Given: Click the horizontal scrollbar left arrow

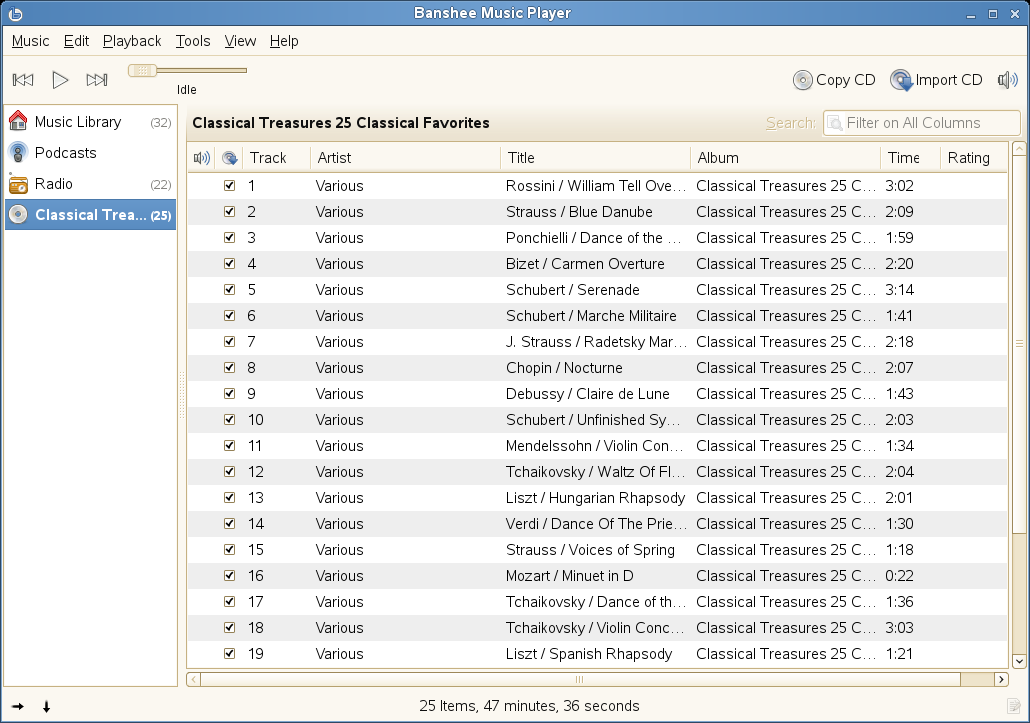Looking at the screenshot, I should tap(193, 679).
